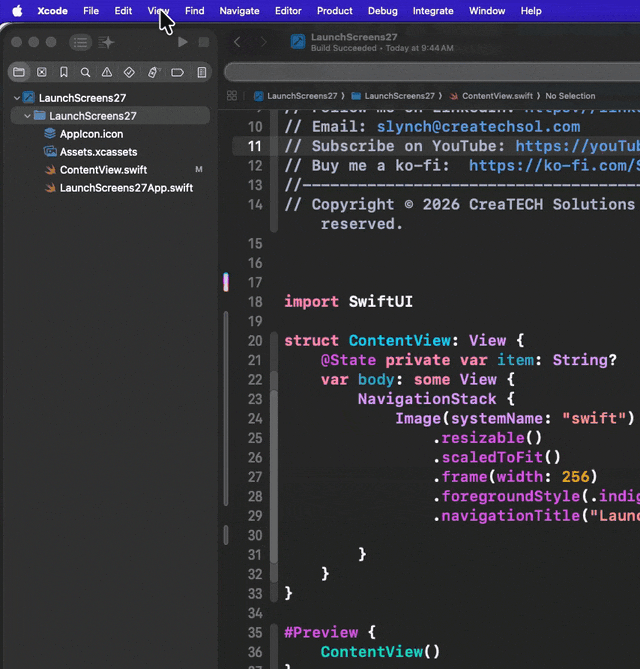Toggle the navigator sidebar button

[80, 42]
